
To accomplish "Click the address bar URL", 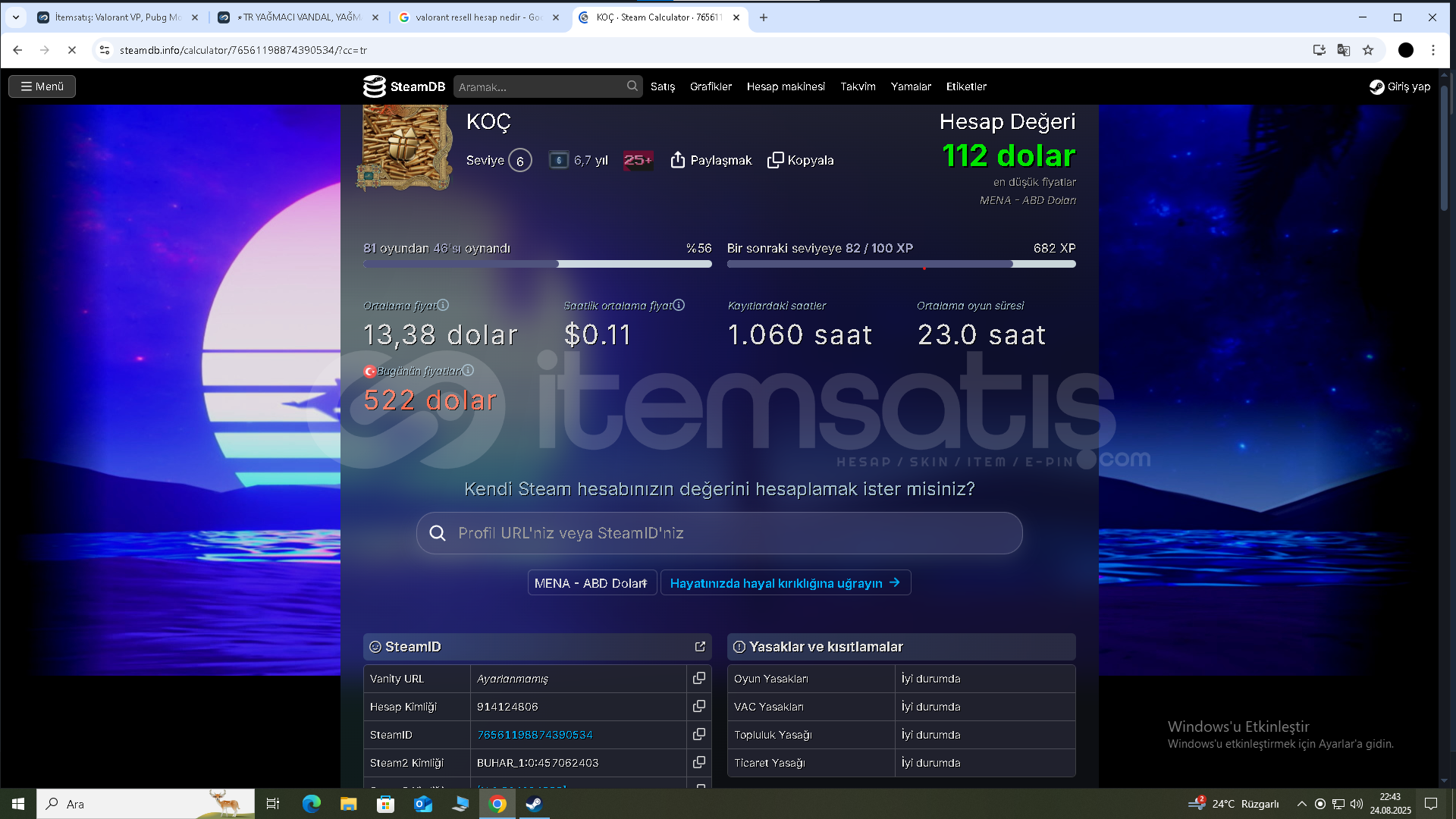I will [x=243, y=50].
